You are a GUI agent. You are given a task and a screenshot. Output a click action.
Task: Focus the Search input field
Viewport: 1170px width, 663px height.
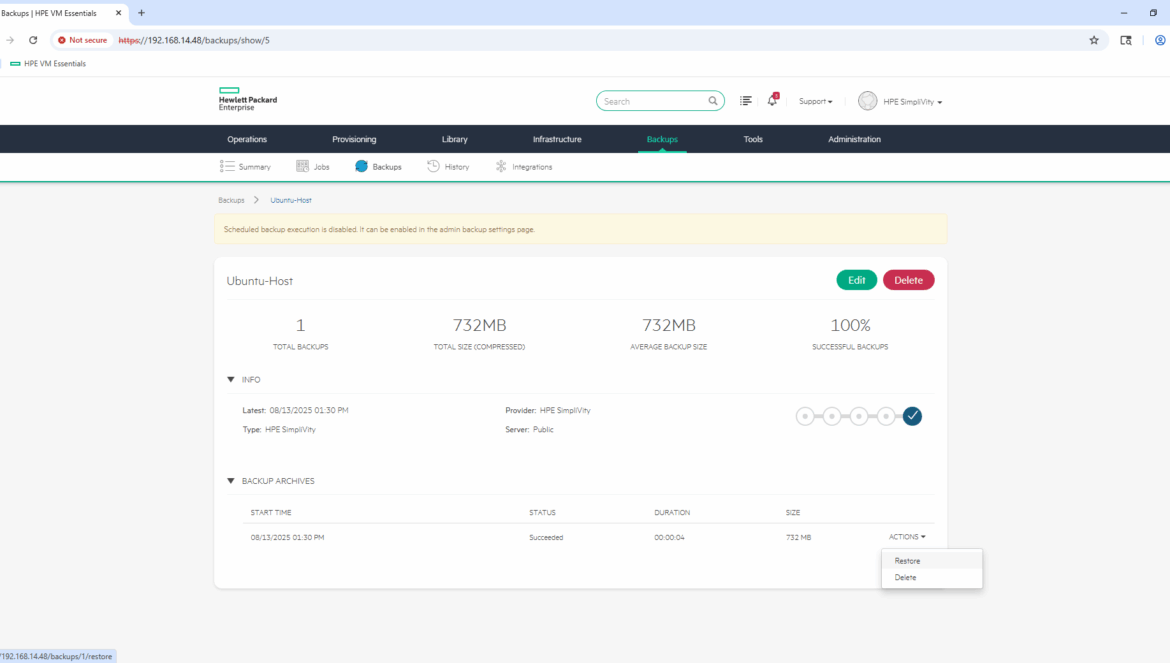point(653,101)
